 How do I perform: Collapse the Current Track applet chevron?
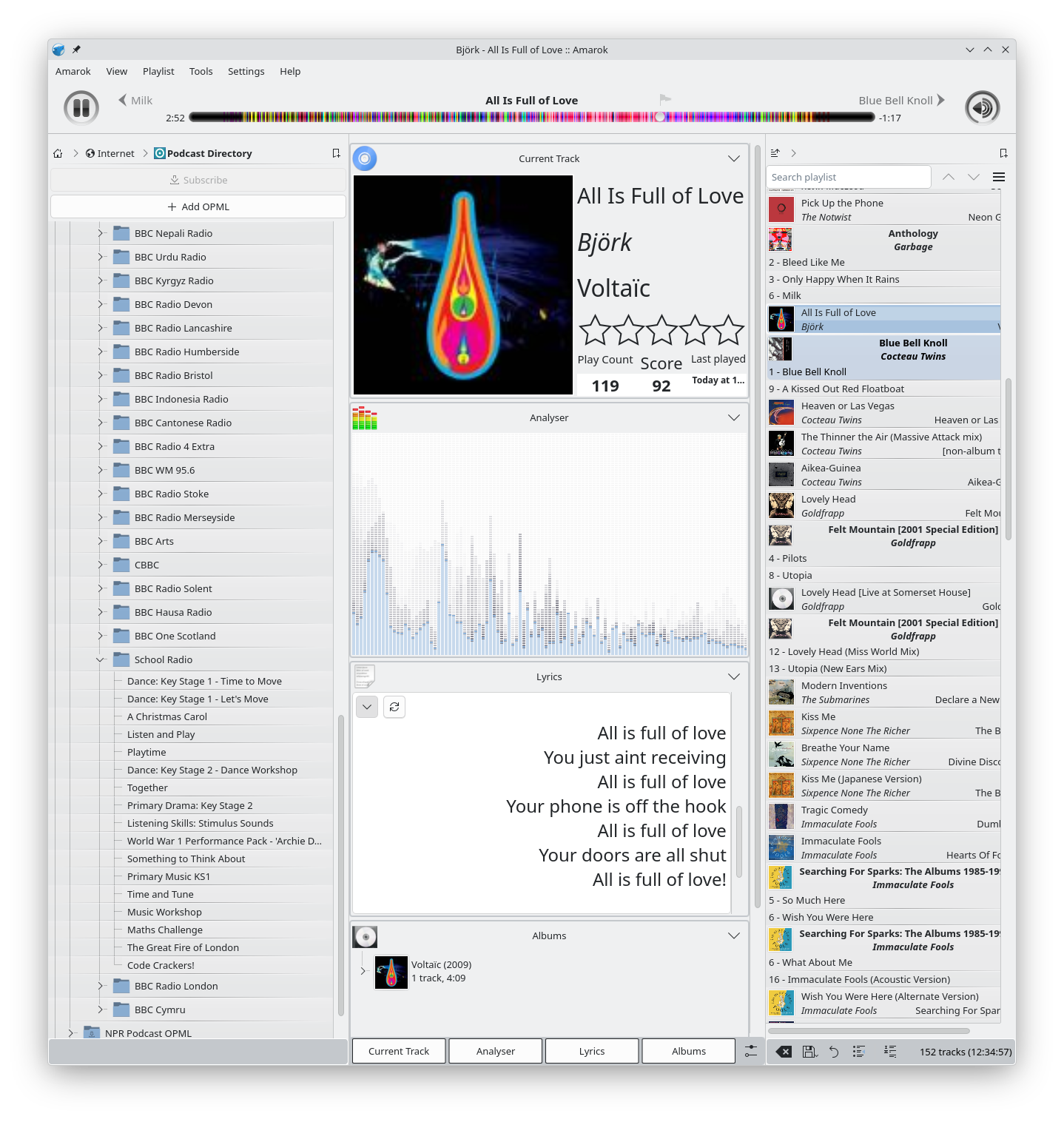pyautogui.click(x=734, y=158)
